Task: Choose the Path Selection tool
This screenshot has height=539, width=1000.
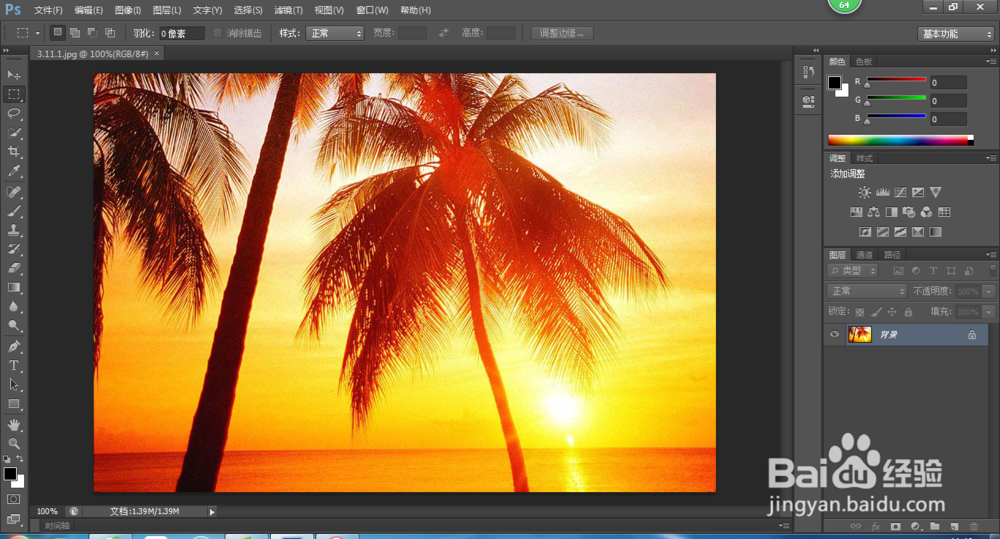Action: [13, 385]
